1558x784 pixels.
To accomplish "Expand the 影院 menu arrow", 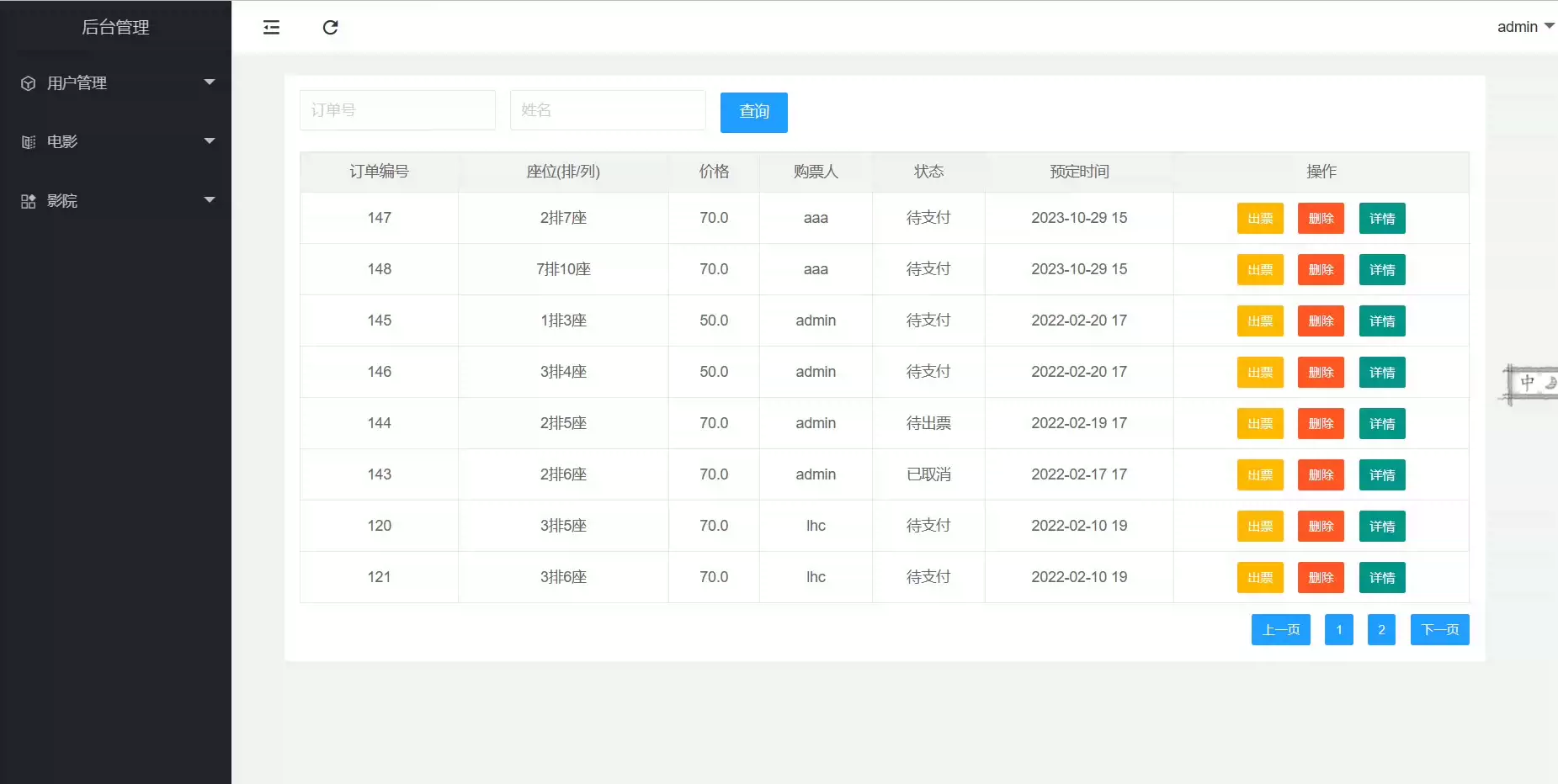I will pyautogui.click(x=210, y=200).
